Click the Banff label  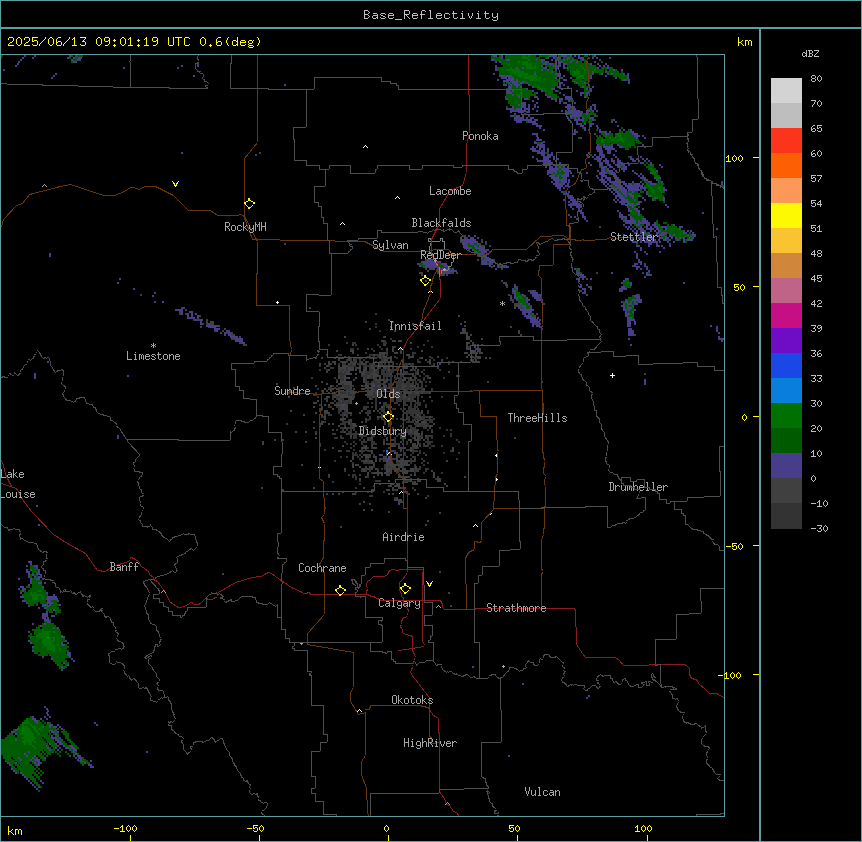pos(124,567)
